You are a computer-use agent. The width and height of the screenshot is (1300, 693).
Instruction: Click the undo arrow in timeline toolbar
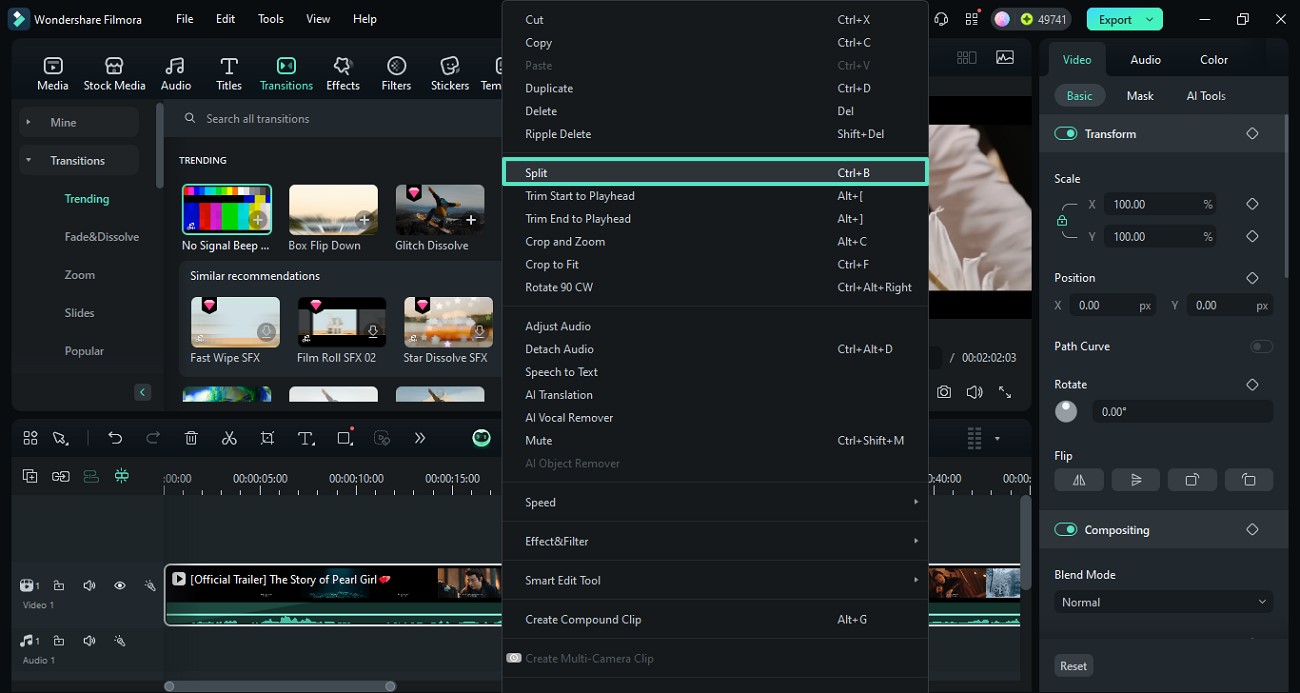pyautogui.click(x=115, y=438)
